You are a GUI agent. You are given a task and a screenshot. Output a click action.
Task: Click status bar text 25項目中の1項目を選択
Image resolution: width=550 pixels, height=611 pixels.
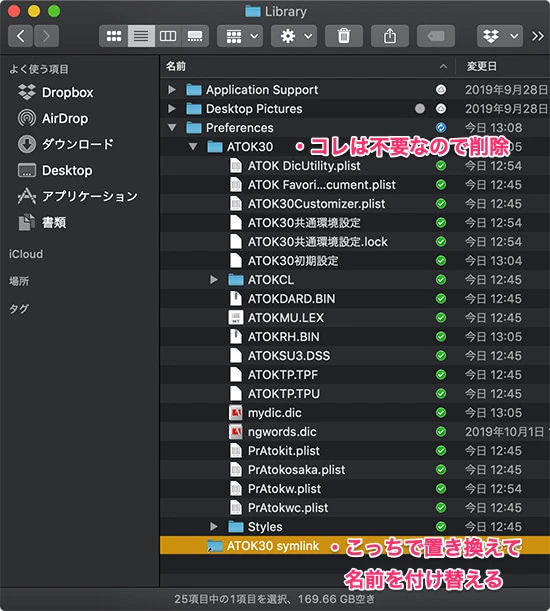[x=231, y=599]
